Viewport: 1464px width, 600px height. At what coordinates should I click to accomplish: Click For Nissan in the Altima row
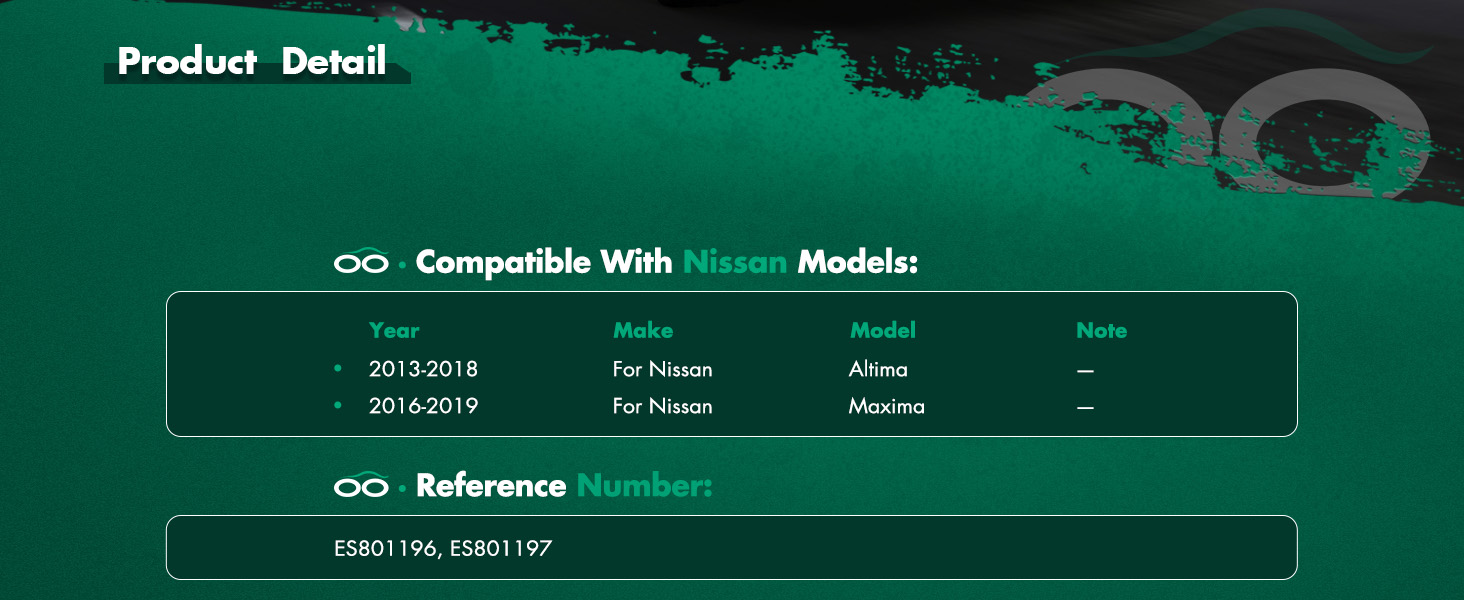click(x=663, y=369)
